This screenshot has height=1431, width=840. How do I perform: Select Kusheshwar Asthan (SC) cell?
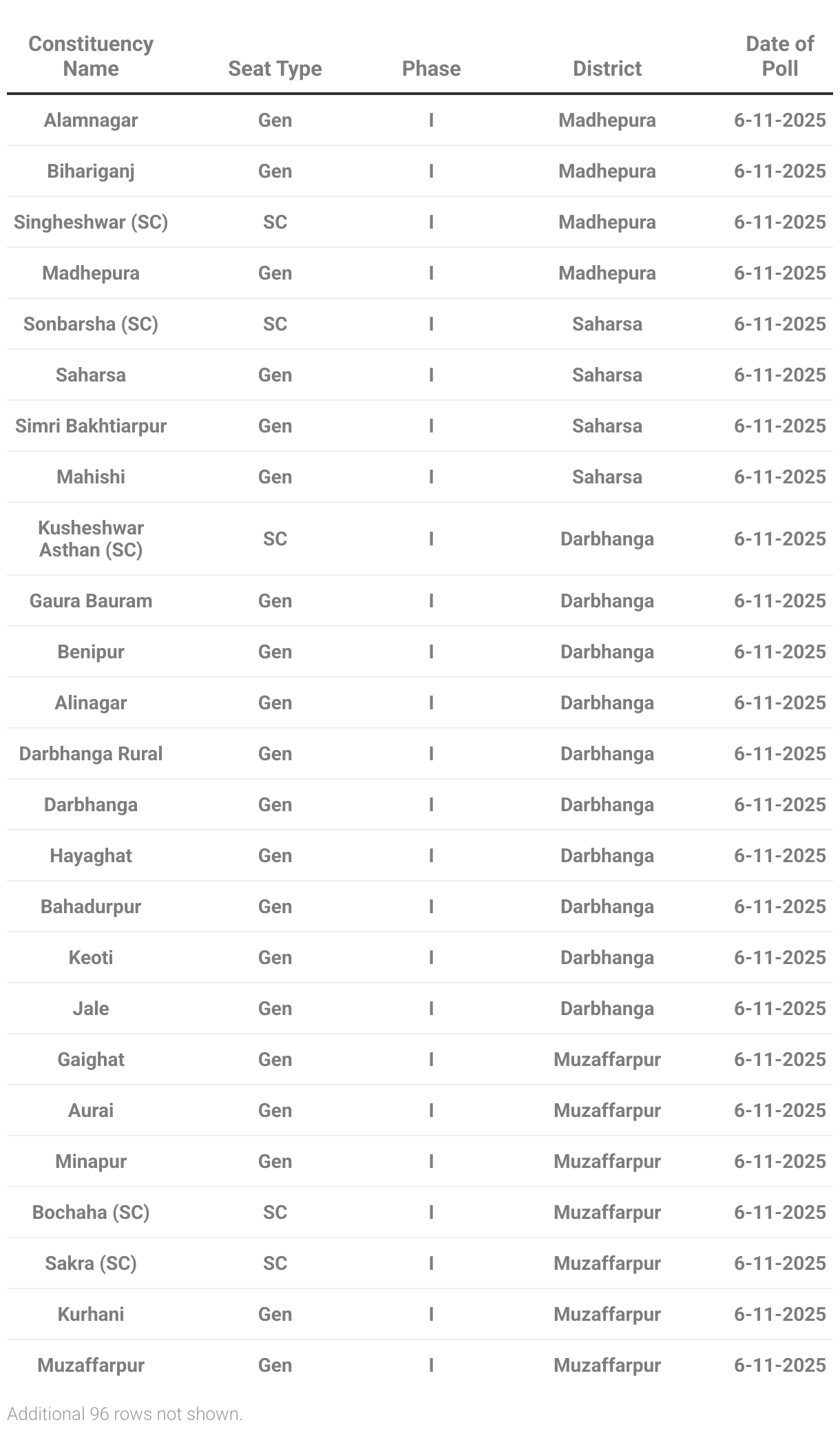91,539
